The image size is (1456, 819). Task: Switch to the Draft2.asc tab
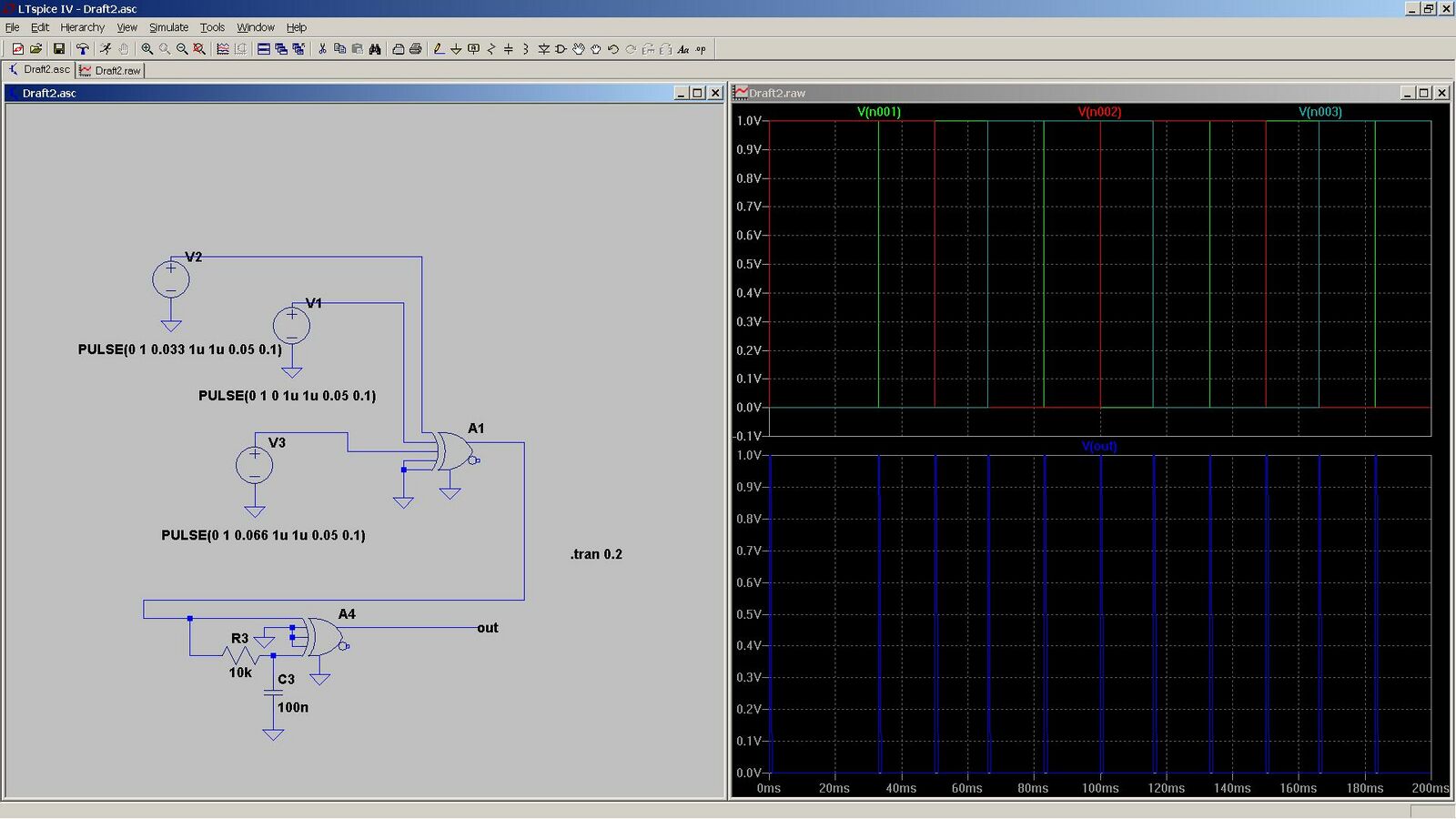coord(39,69)
